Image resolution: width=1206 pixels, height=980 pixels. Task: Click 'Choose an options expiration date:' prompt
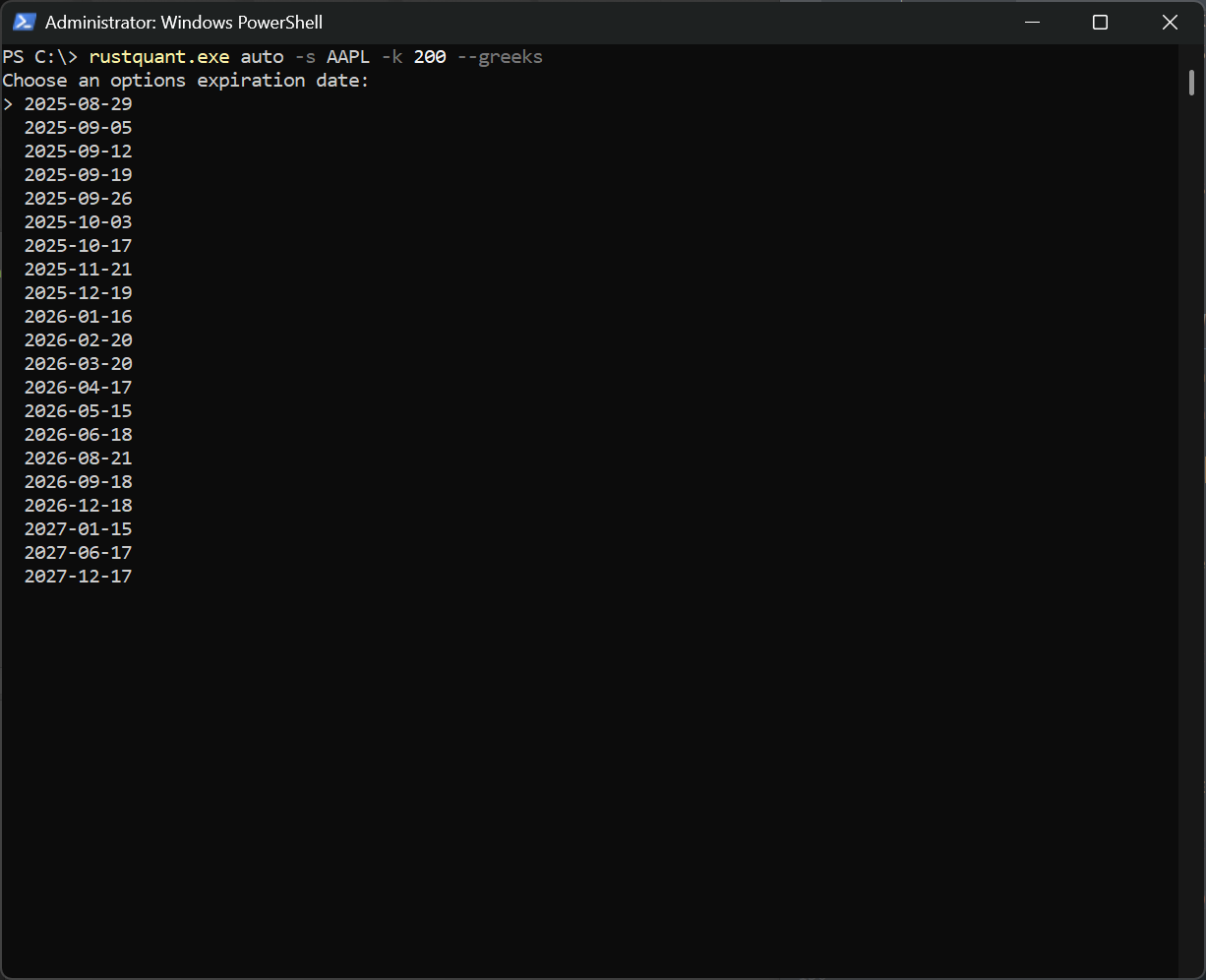click(x=186, y=80)
